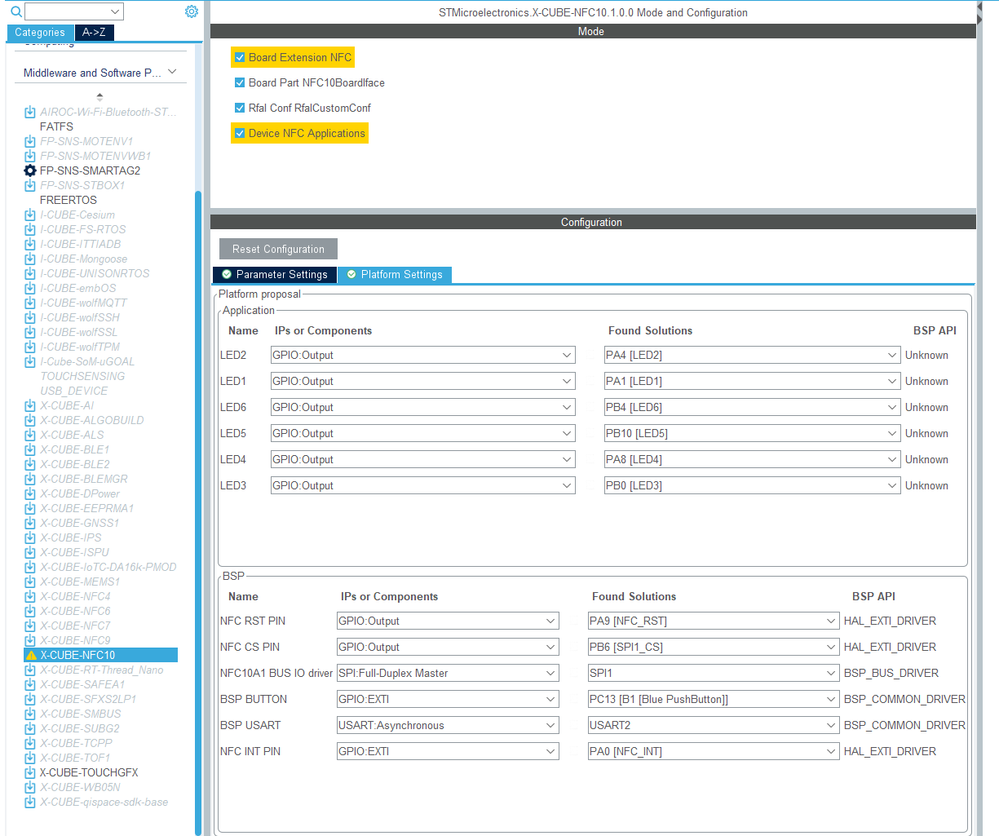The height and width of the screenshot is (836, 999).
Task: Open Parameter Settings tab
Action: pos(275,275)
